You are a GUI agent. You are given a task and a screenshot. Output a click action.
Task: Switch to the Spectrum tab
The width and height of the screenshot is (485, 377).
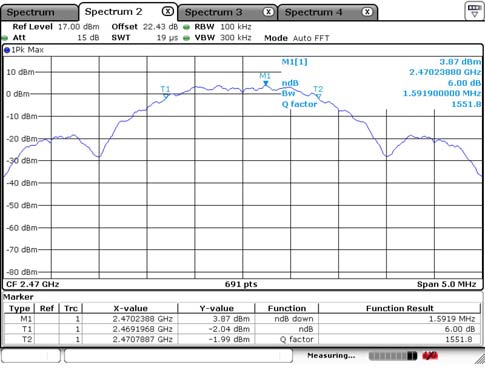click(x=38, y=13)
